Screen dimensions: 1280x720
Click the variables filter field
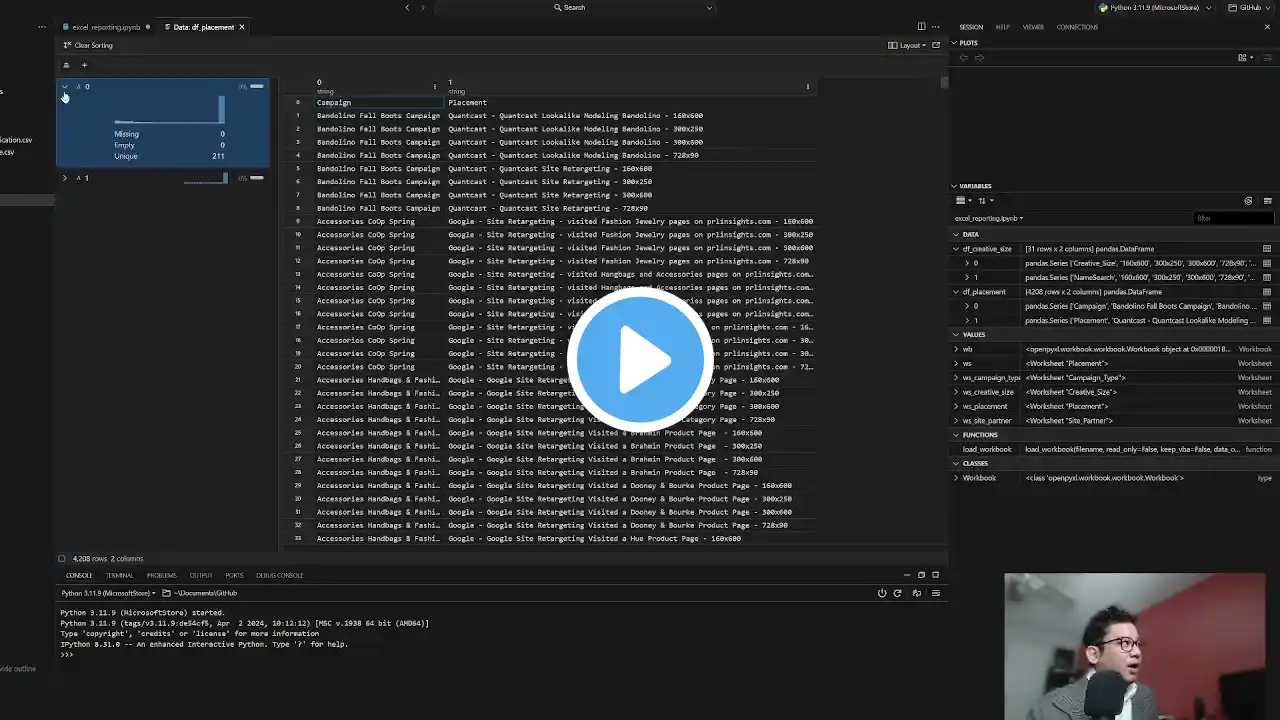1234,218
